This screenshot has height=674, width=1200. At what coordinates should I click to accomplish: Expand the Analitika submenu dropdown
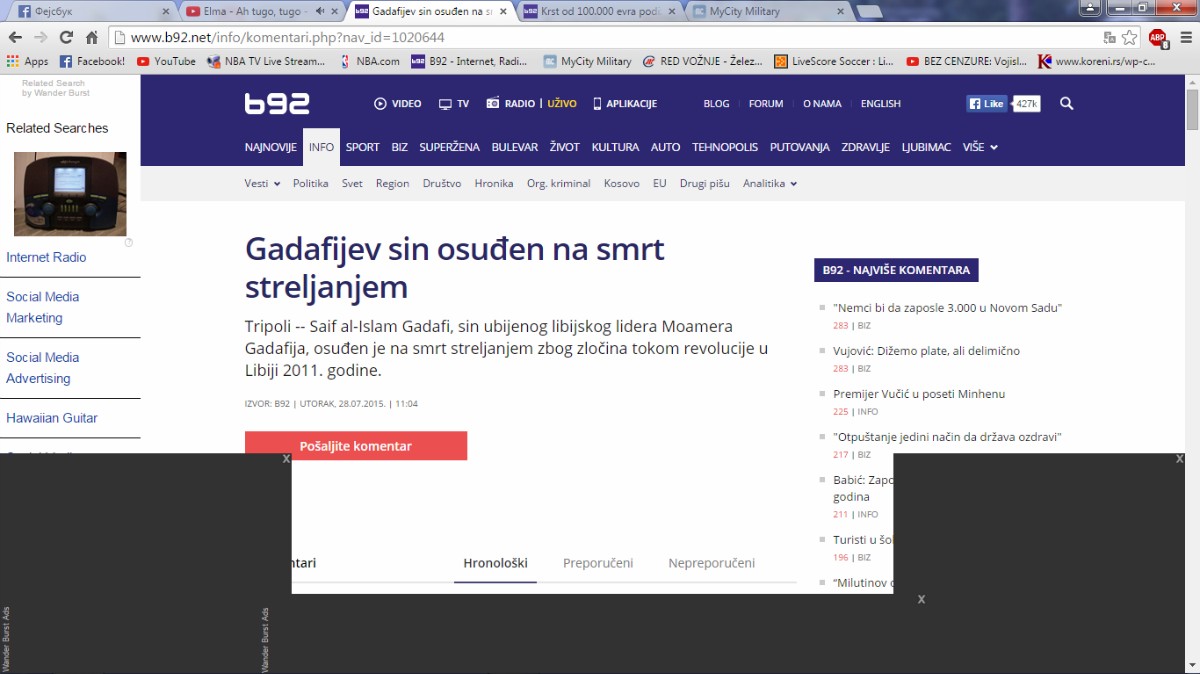(x=770, y=183)
